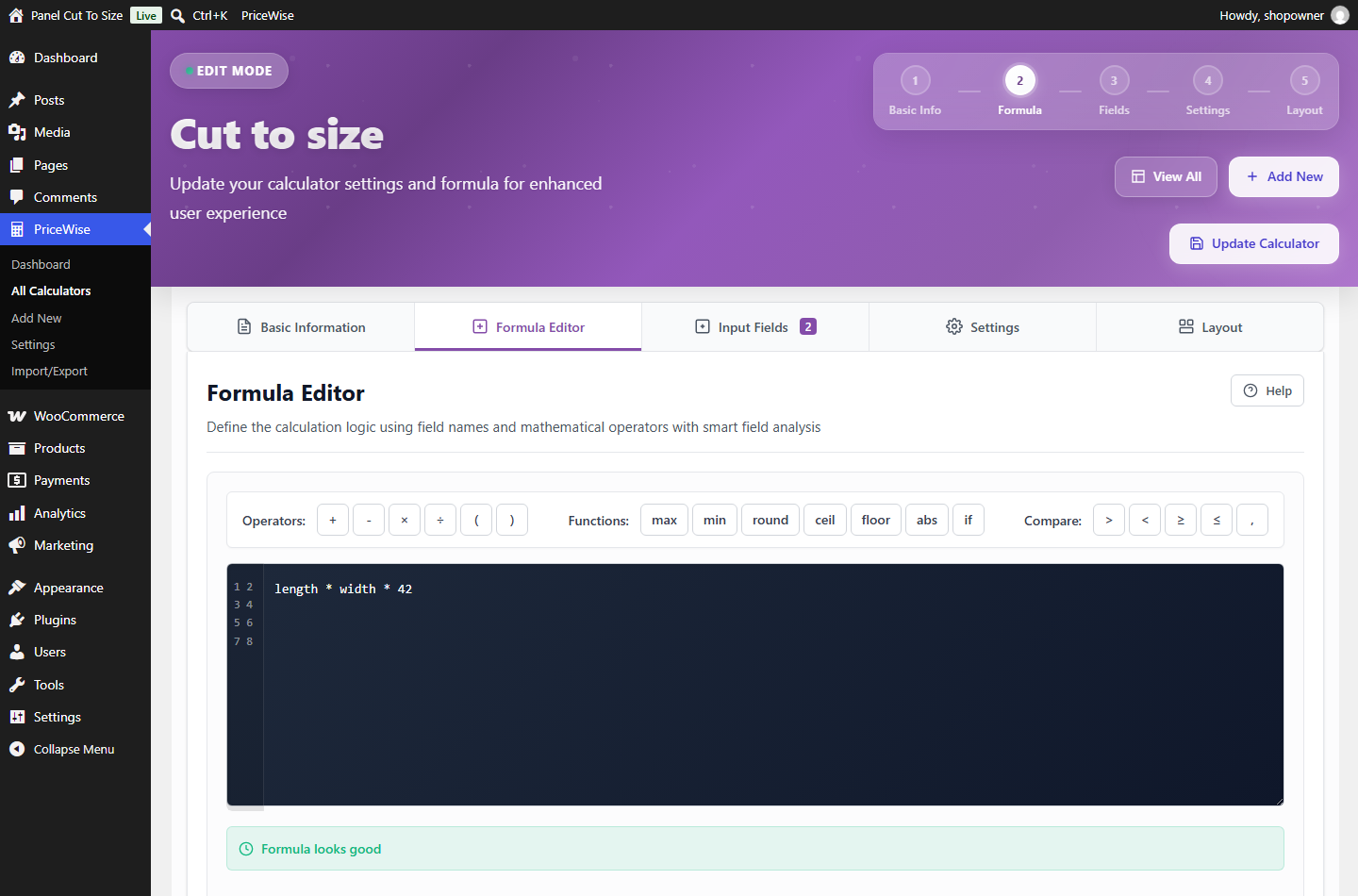Click the Media icon in sidebar
The image size is (1358, 896).
[17, 132]
